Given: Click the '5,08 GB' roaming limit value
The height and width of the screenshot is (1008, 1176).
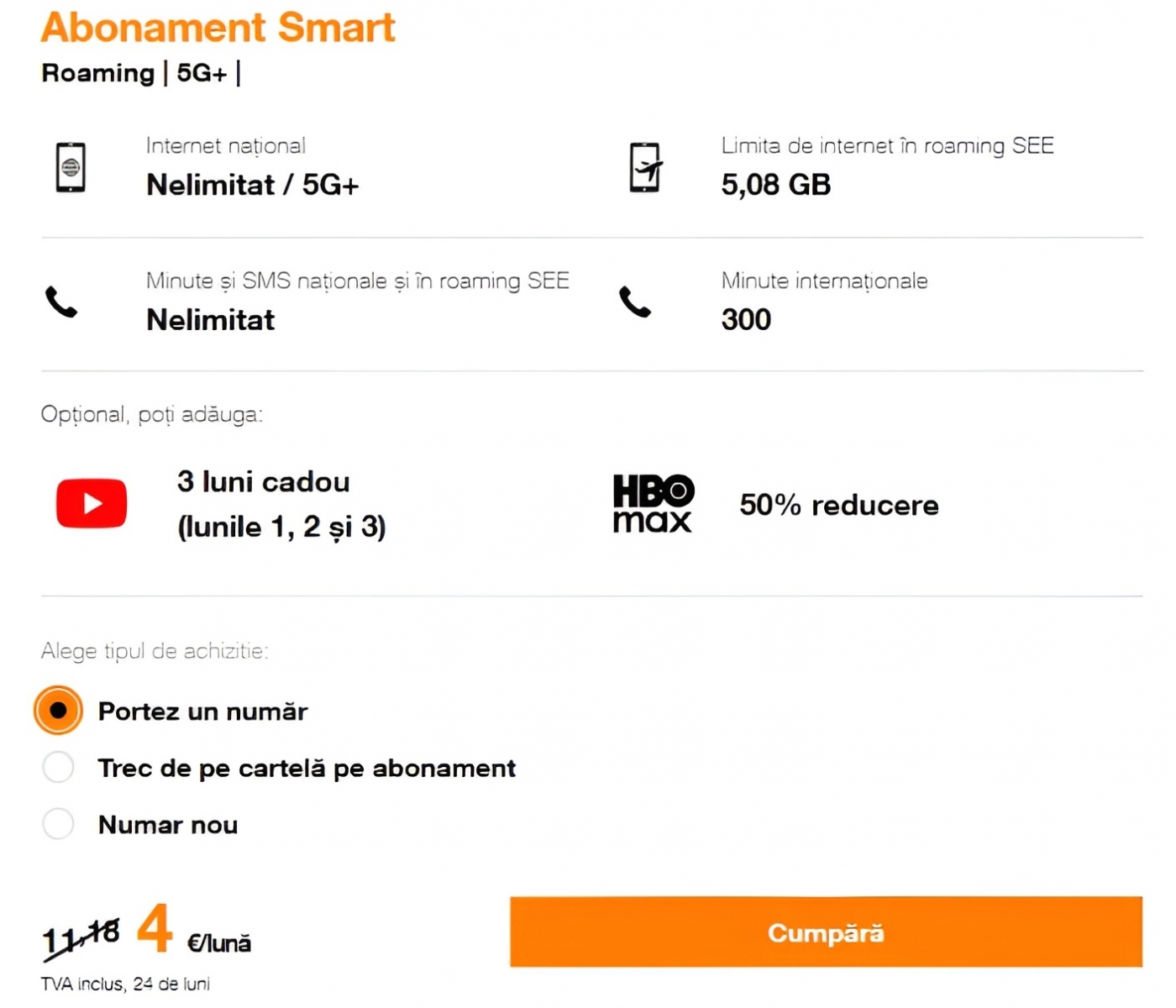Looking at the screenshot, I should [775, 185].
